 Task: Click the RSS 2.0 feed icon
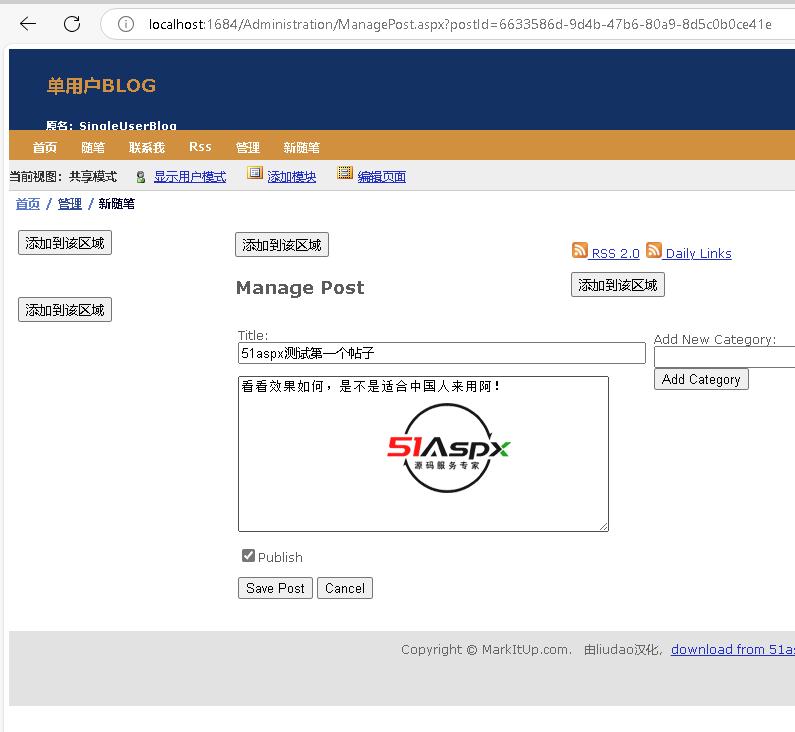(x=580, y=250)
